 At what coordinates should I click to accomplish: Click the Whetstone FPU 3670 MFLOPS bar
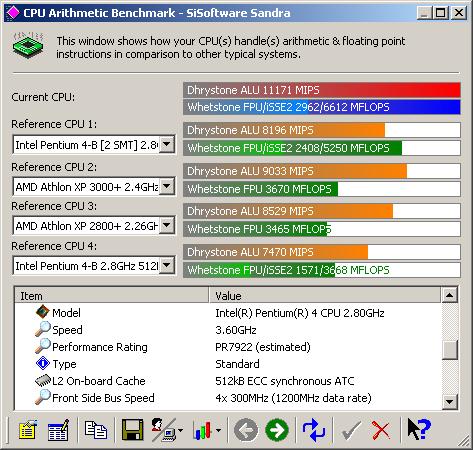(322, 189)
